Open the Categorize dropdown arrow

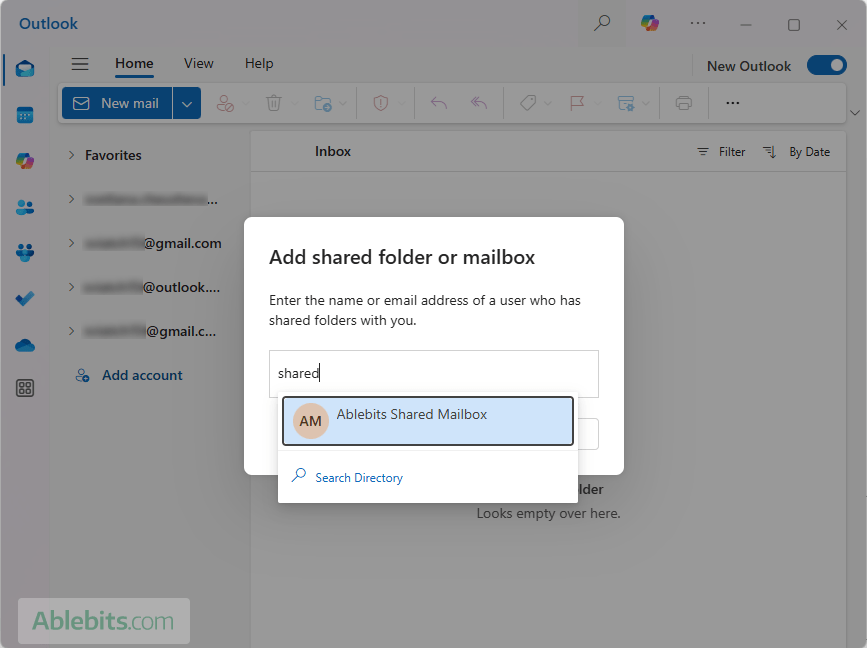tap(547, 103)
